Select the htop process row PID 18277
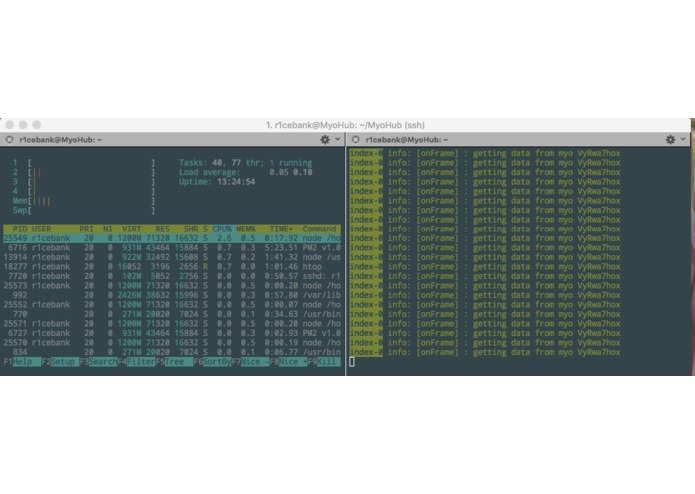Viewport: 695px width, 494px height. 172,266
